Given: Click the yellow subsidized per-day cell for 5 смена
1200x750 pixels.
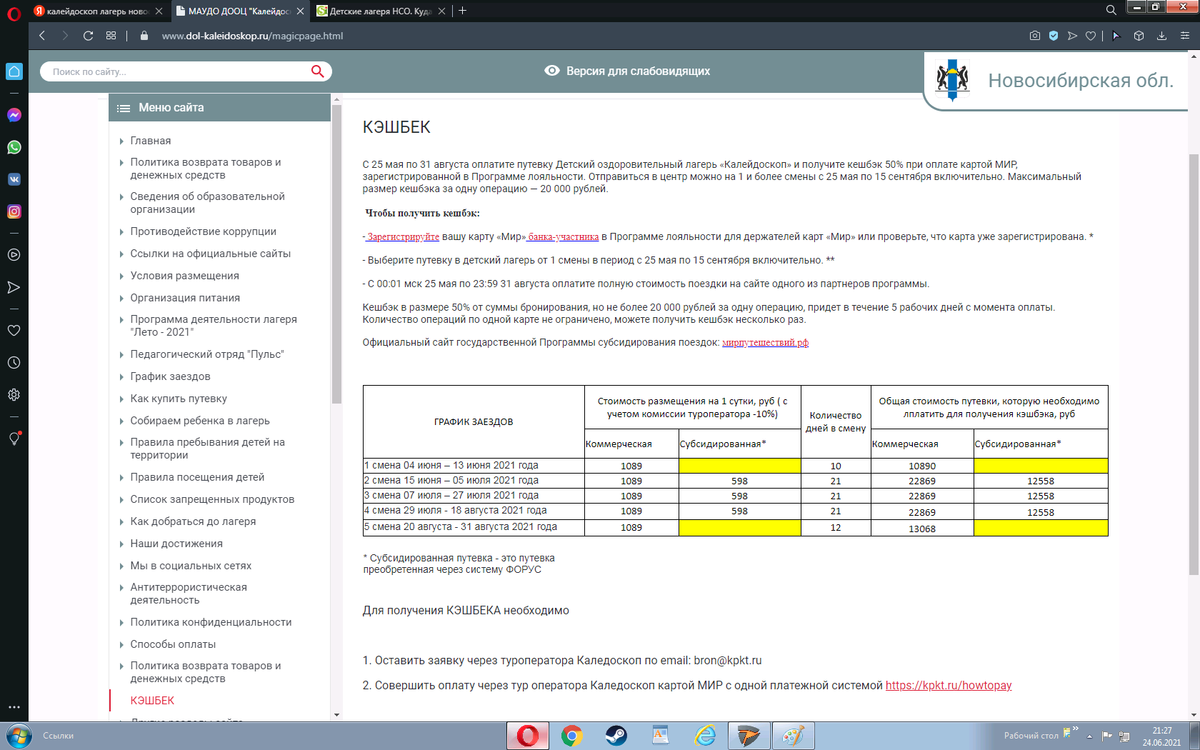Looking at the screenshot, I should click(738, 527).
